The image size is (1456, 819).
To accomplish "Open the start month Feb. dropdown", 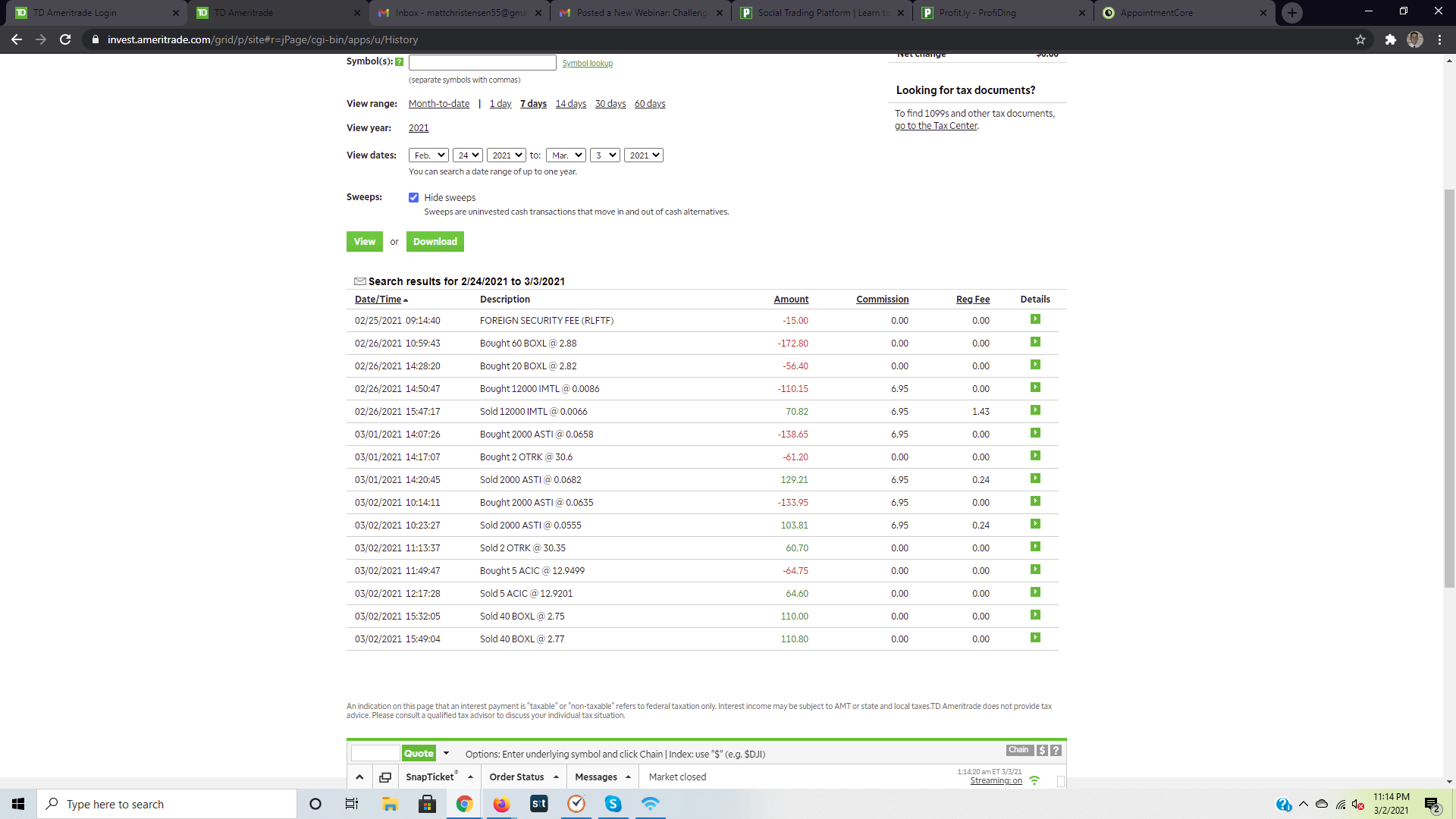I will (x=428, y=155).
